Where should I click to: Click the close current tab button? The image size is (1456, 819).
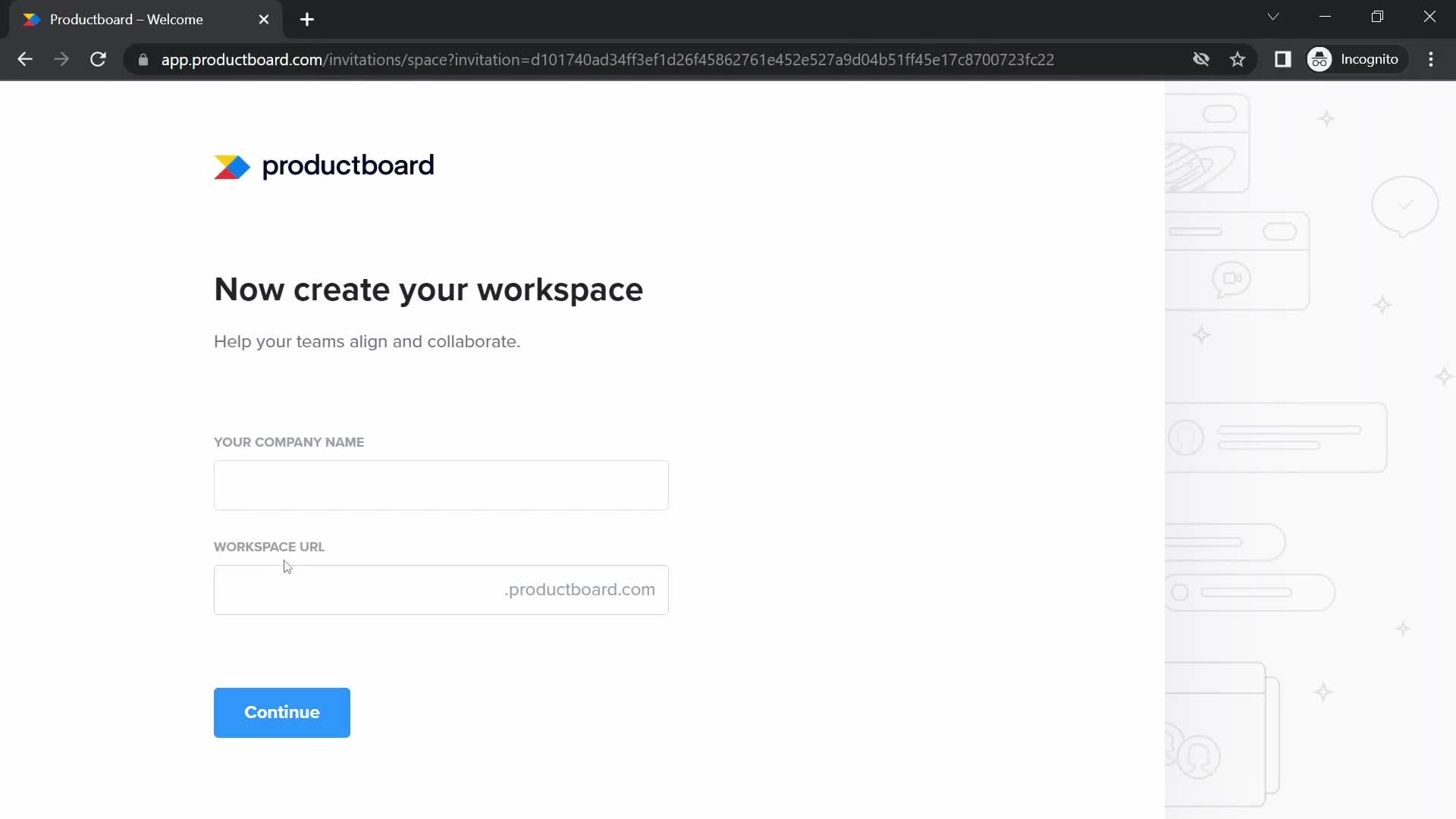(x=264, y=20)
